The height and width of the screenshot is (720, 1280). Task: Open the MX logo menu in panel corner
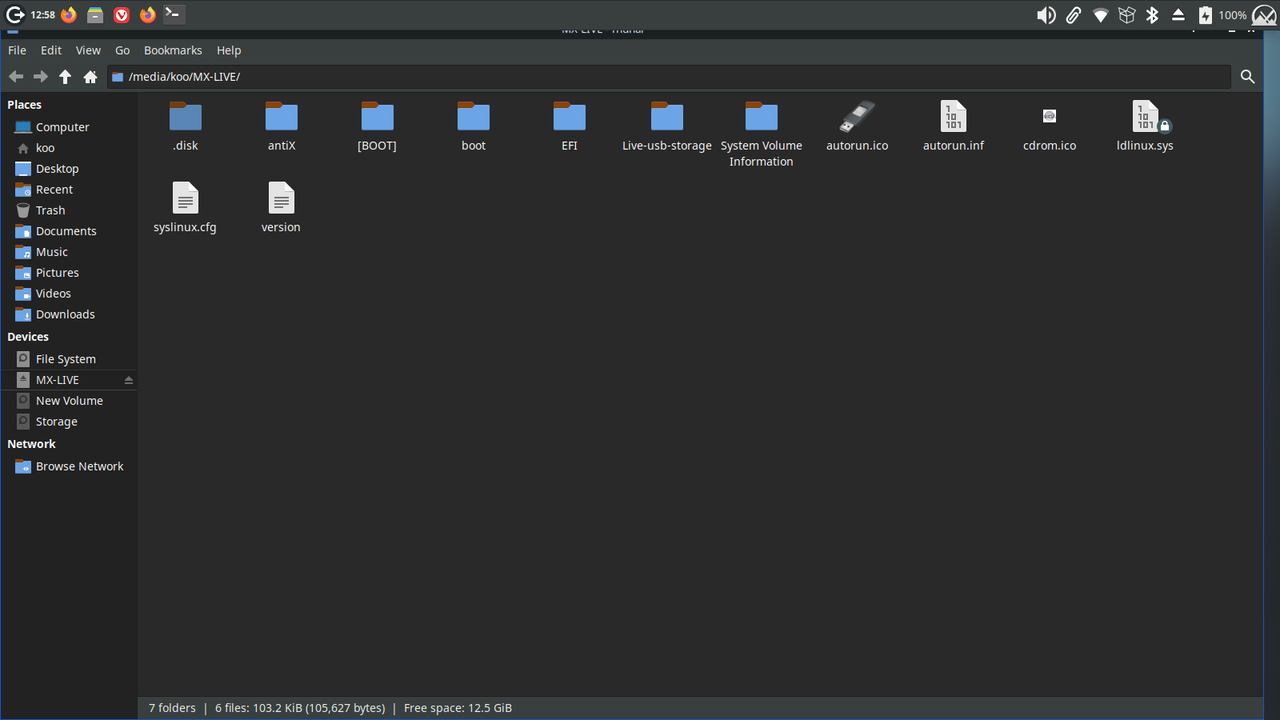point(1264,16)
